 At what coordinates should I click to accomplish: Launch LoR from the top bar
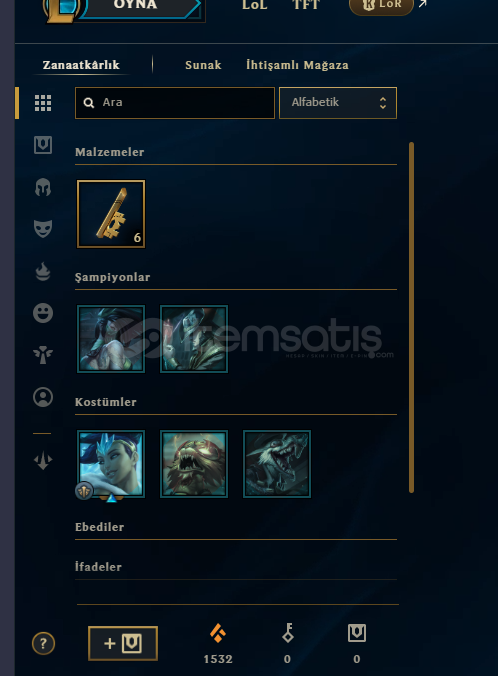coord(381,6)
